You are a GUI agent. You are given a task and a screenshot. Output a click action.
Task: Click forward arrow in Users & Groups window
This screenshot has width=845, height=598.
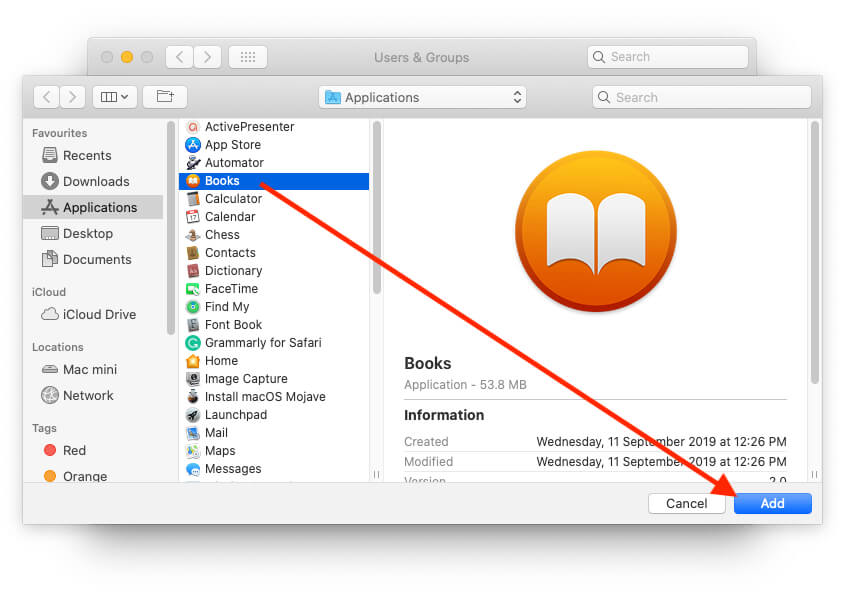click(x=207, y=57)
